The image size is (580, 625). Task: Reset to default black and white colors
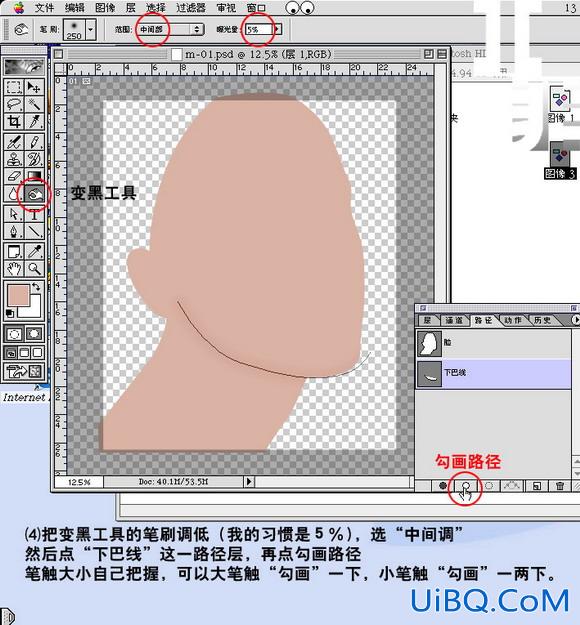point(10,314)
